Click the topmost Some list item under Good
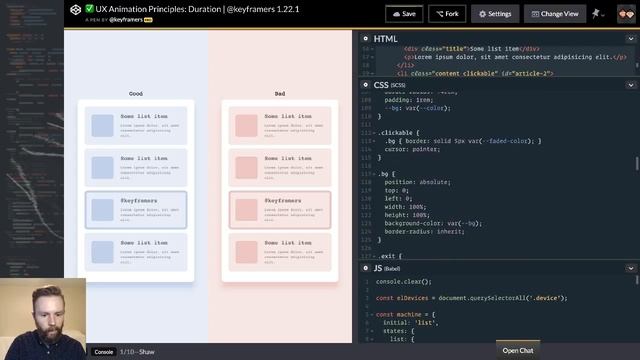The image size is (640, 360). click(x=136, y=125)
